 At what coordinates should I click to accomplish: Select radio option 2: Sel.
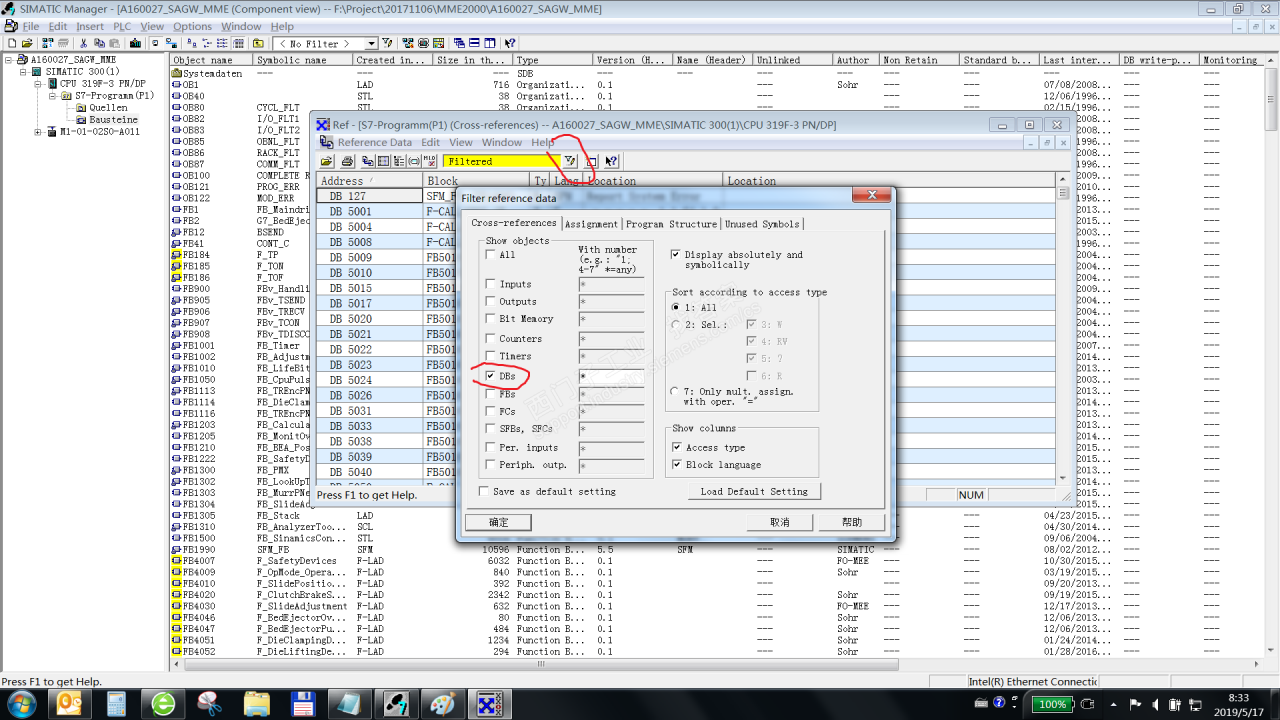click(x=677, y=325)
